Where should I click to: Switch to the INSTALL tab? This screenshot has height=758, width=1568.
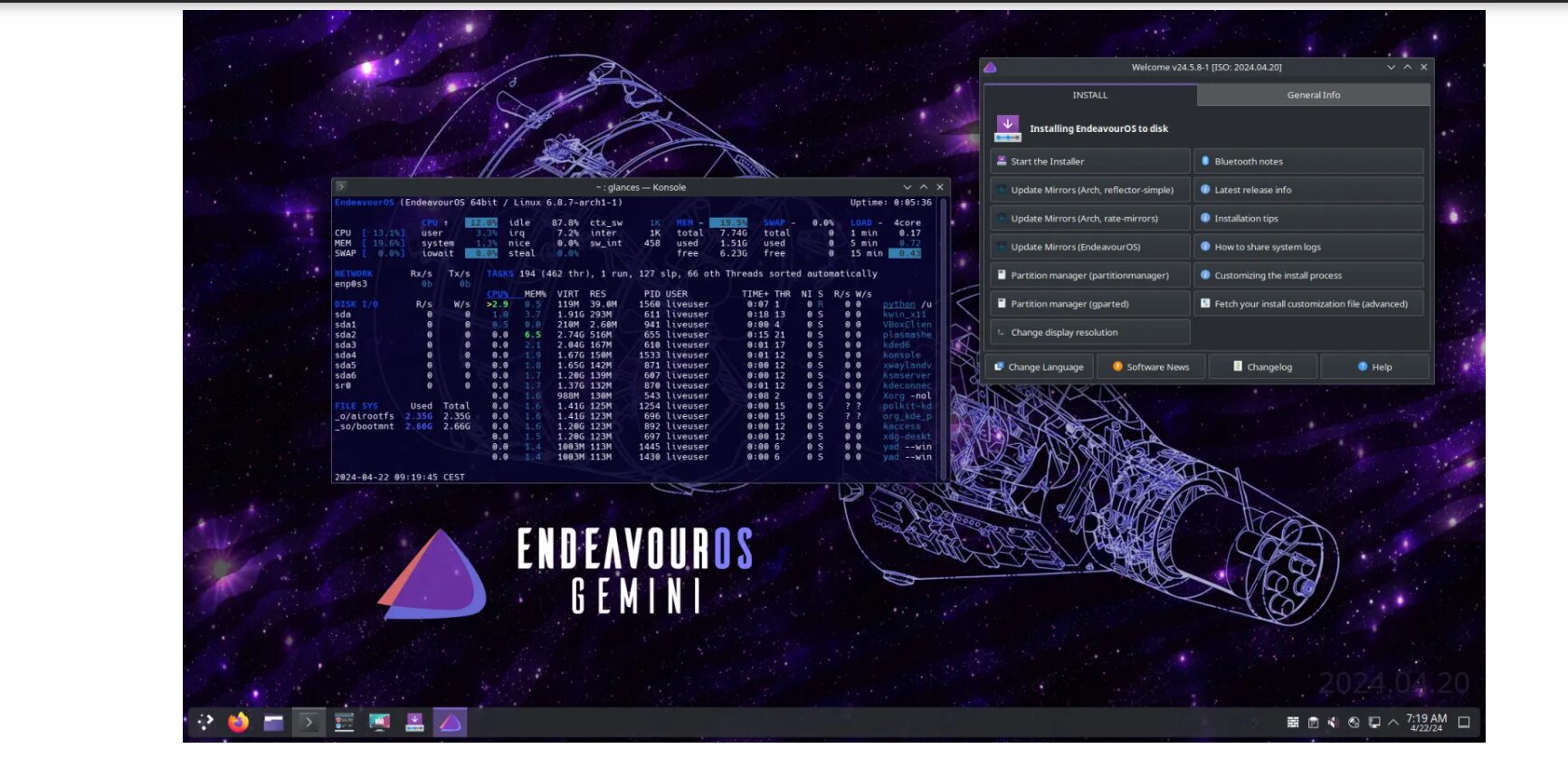click(x=1089, y=95)
